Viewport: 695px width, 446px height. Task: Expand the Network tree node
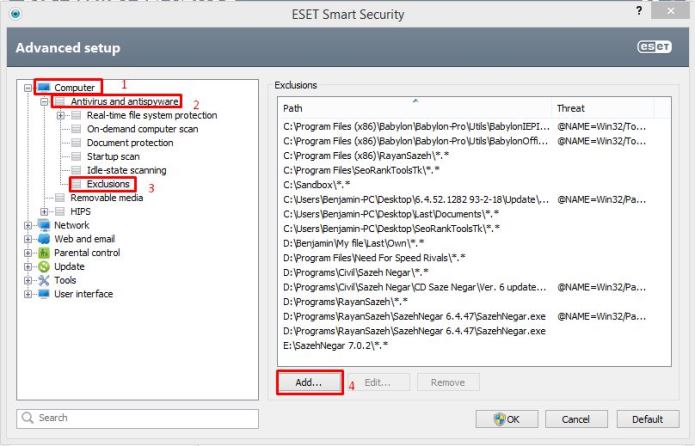[x=28, y=225]
